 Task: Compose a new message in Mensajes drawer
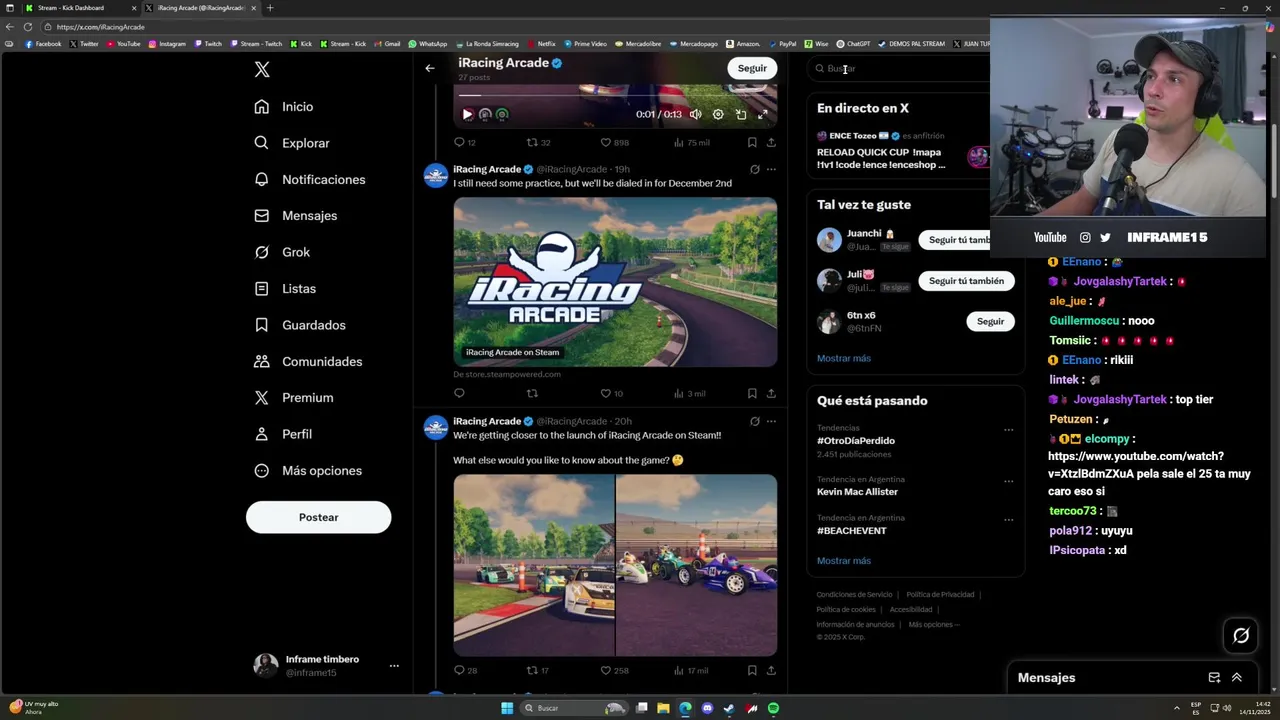1214,677
